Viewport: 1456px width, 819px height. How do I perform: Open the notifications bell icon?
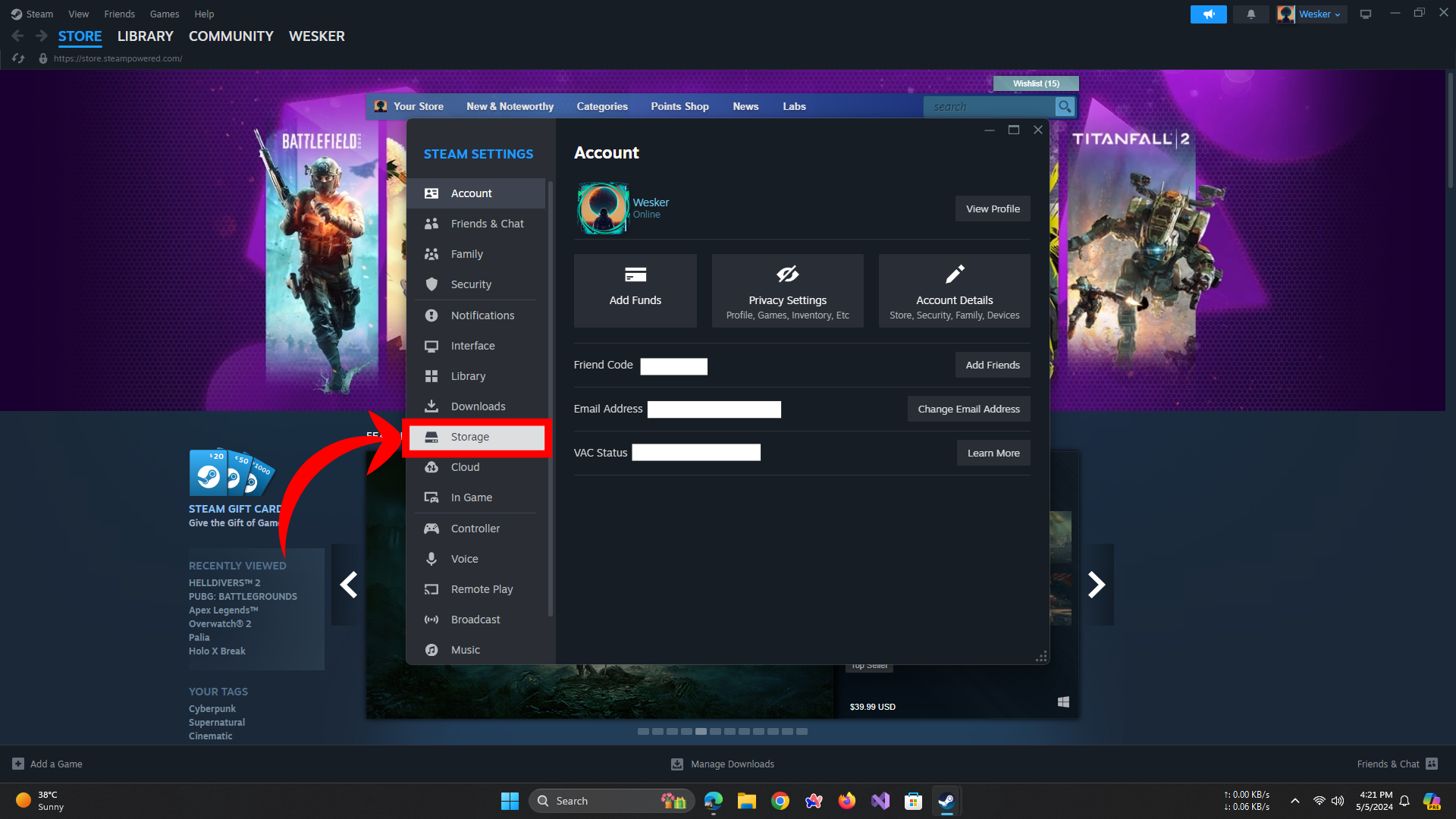pyautogui.click(x=1250, y=14)
